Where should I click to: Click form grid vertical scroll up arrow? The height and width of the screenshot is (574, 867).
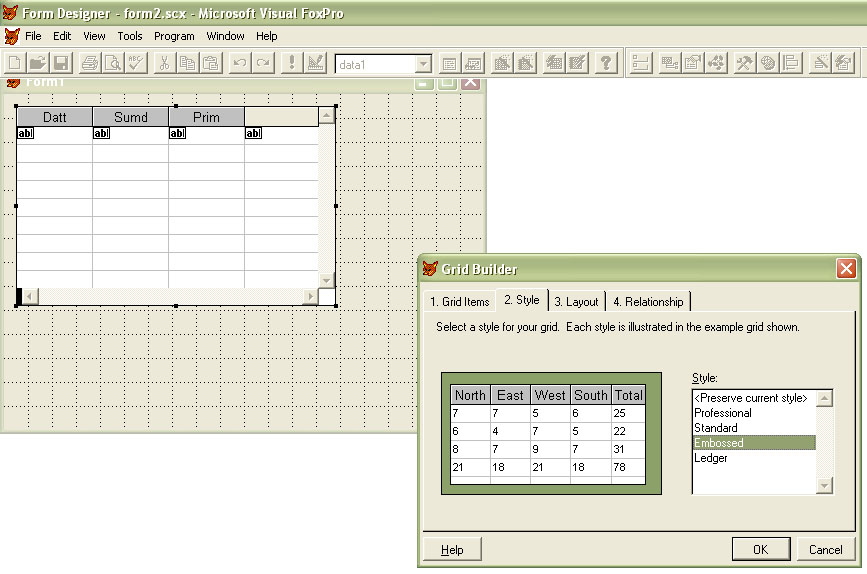[x=326, y=115]
